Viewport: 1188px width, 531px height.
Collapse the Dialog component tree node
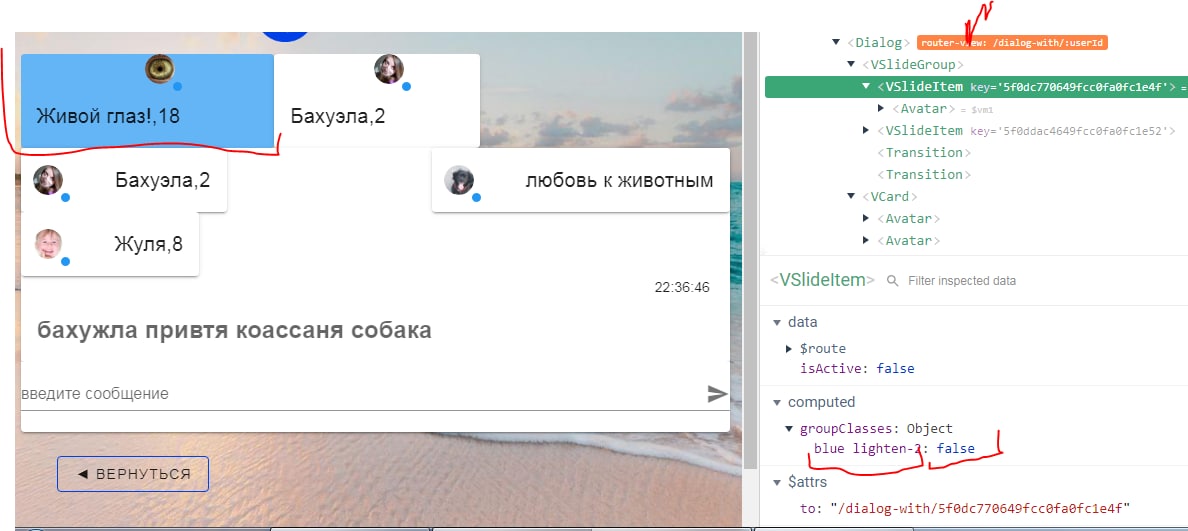[x=836, y=42]
